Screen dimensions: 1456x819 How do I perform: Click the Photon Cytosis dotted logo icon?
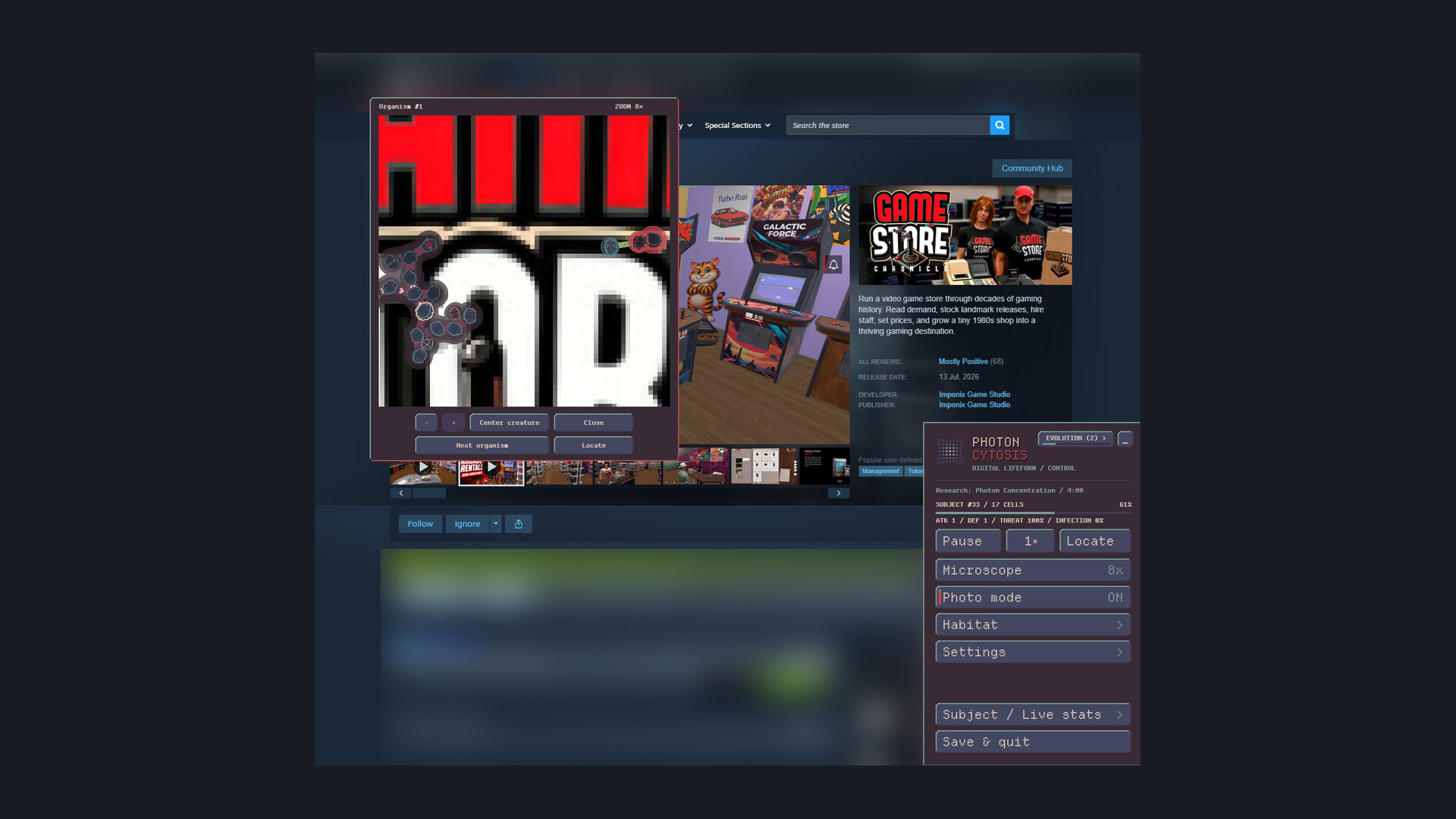949,450
